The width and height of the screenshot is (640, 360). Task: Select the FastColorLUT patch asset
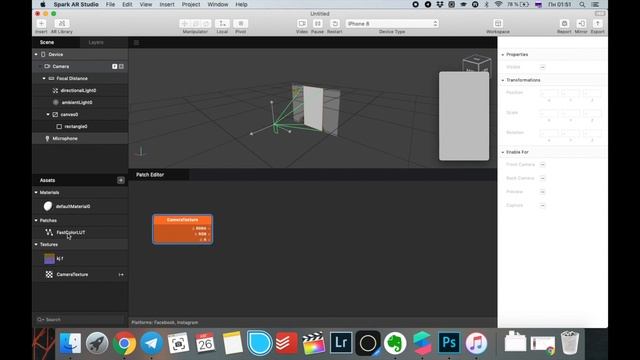pyautogui.click(x=71, y=233)
